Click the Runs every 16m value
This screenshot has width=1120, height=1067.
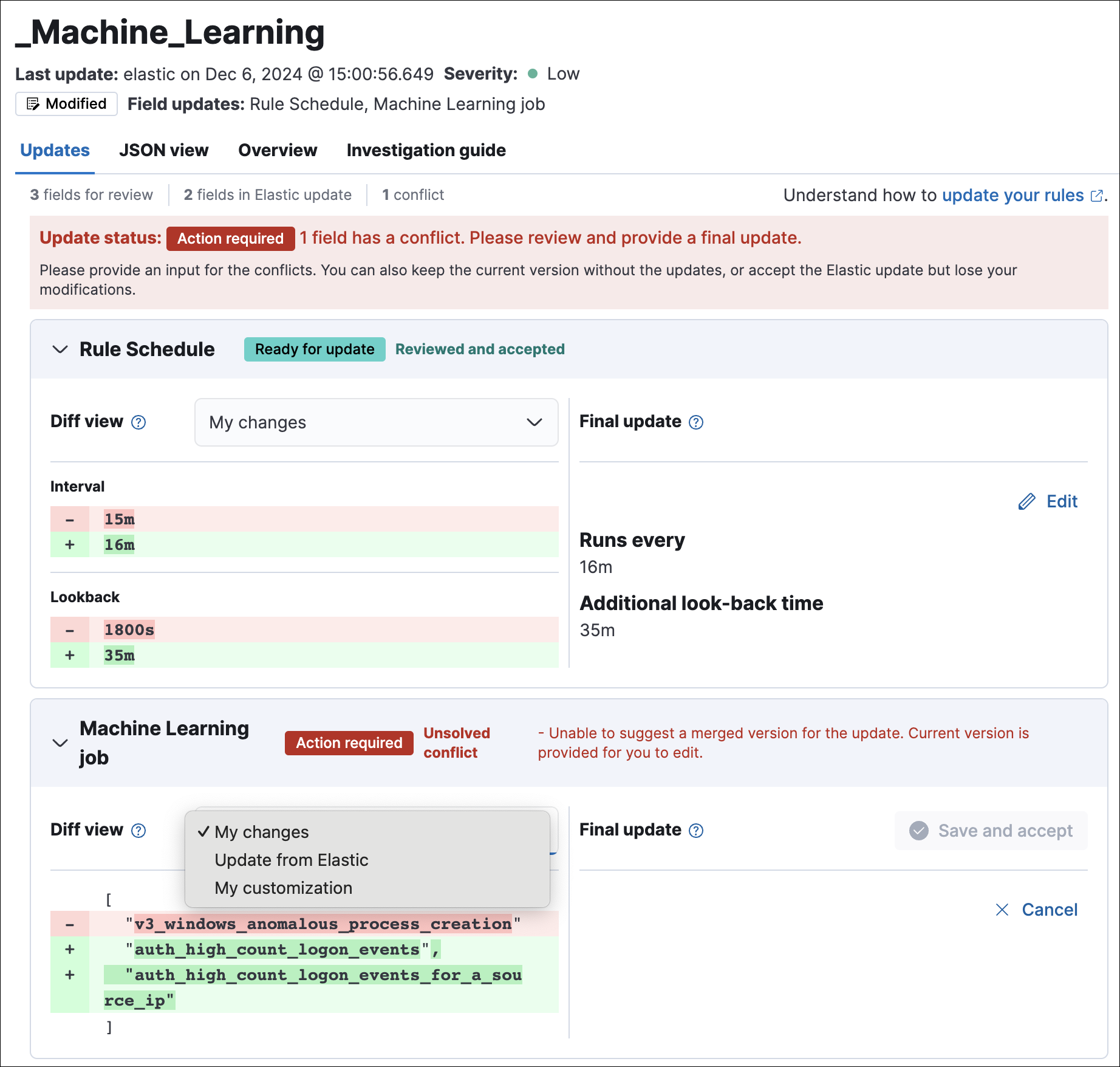[596, 567]
